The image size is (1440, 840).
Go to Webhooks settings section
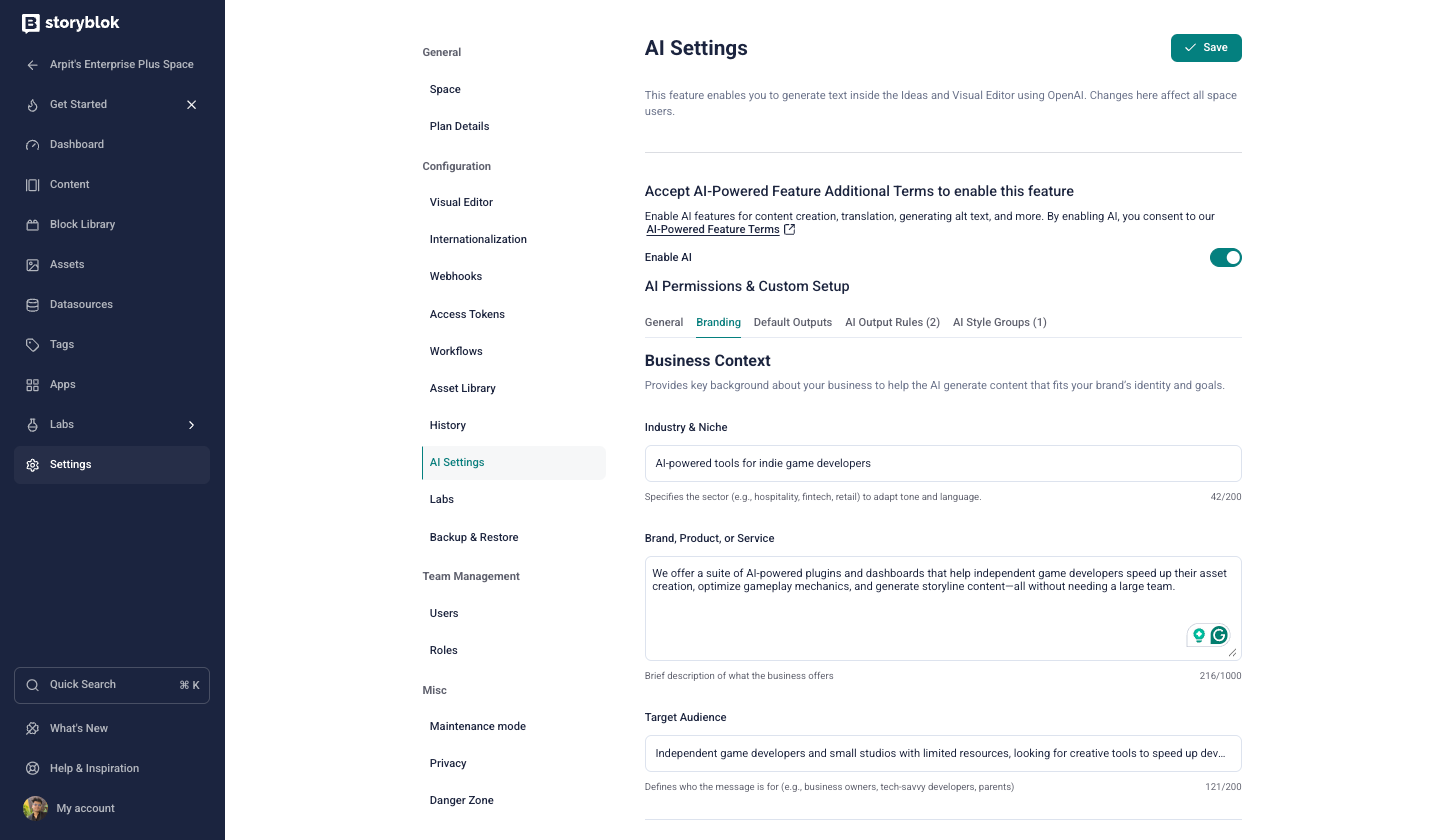point(456,277)
